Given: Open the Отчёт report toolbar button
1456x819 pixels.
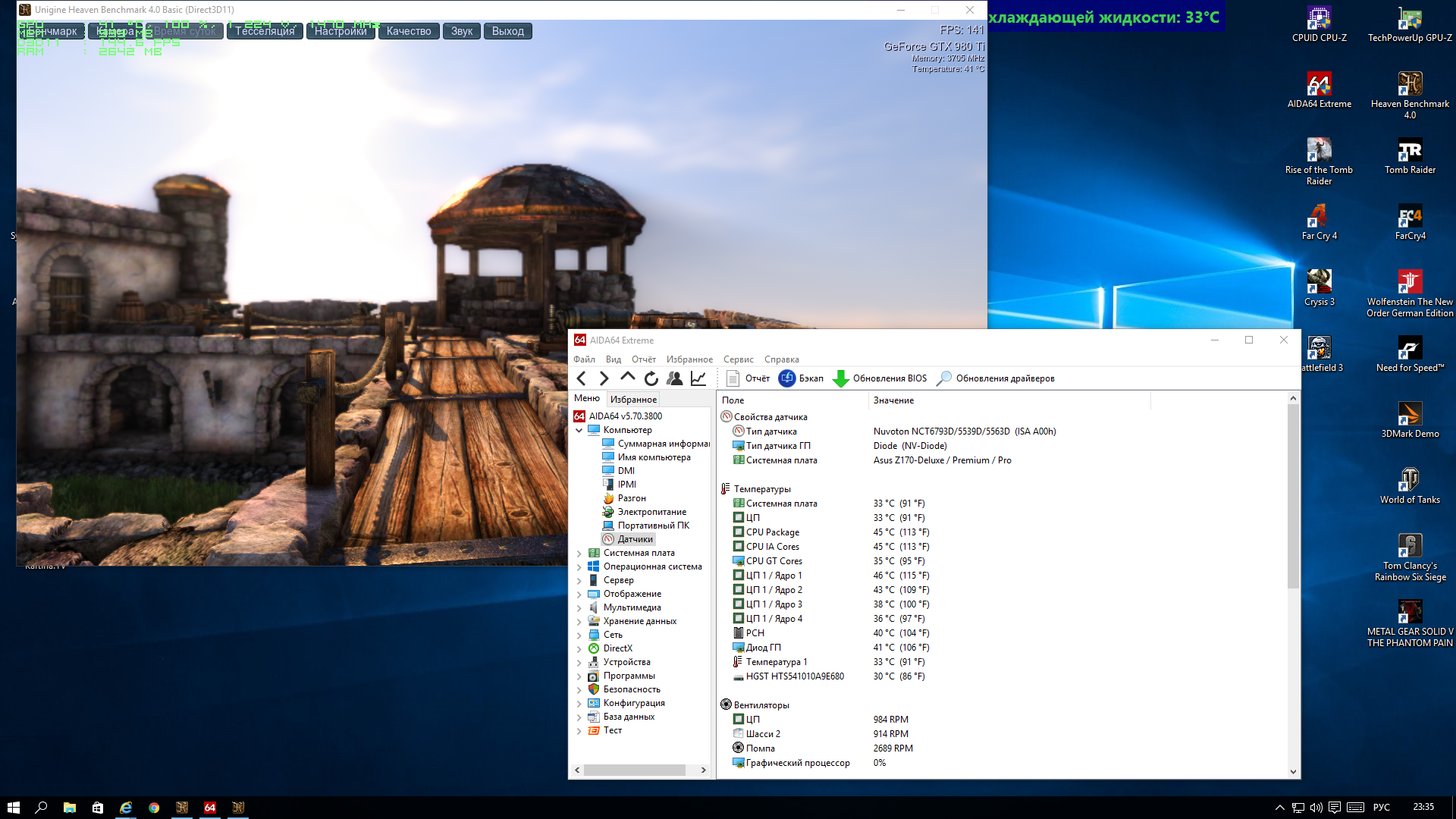Looking at the screenshot, I should pos(748,378).
